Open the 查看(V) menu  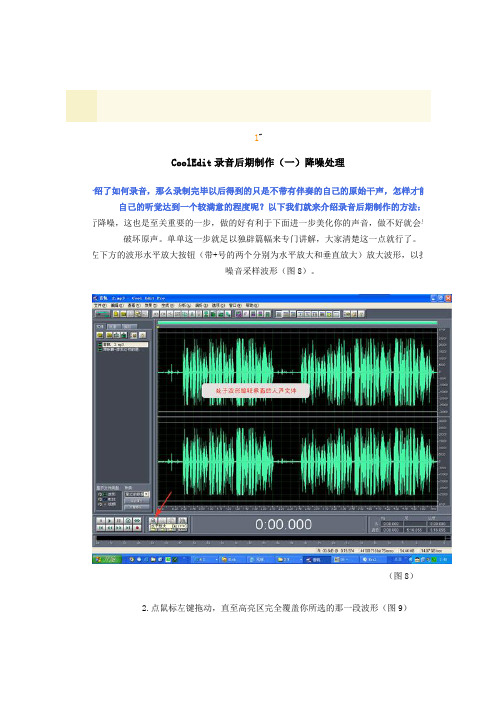tap(134, 305)
